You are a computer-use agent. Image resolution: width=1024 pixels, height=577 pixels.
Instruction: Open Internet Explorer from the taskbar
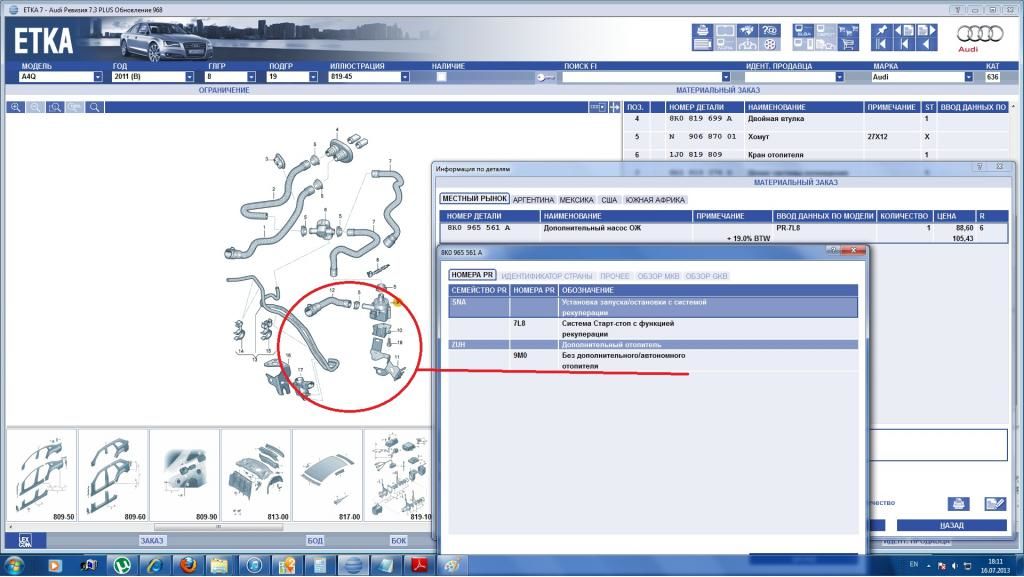click(x=154, y=565)
